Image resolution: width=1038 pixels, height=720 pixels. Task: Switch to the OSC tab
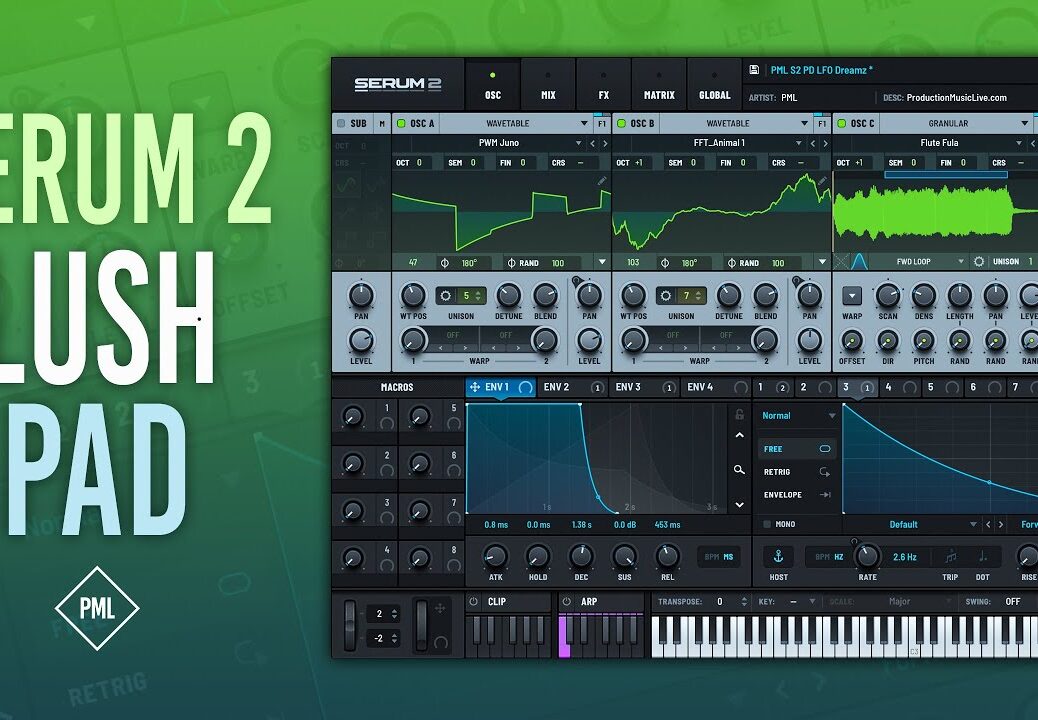click(x=493, y=85)
